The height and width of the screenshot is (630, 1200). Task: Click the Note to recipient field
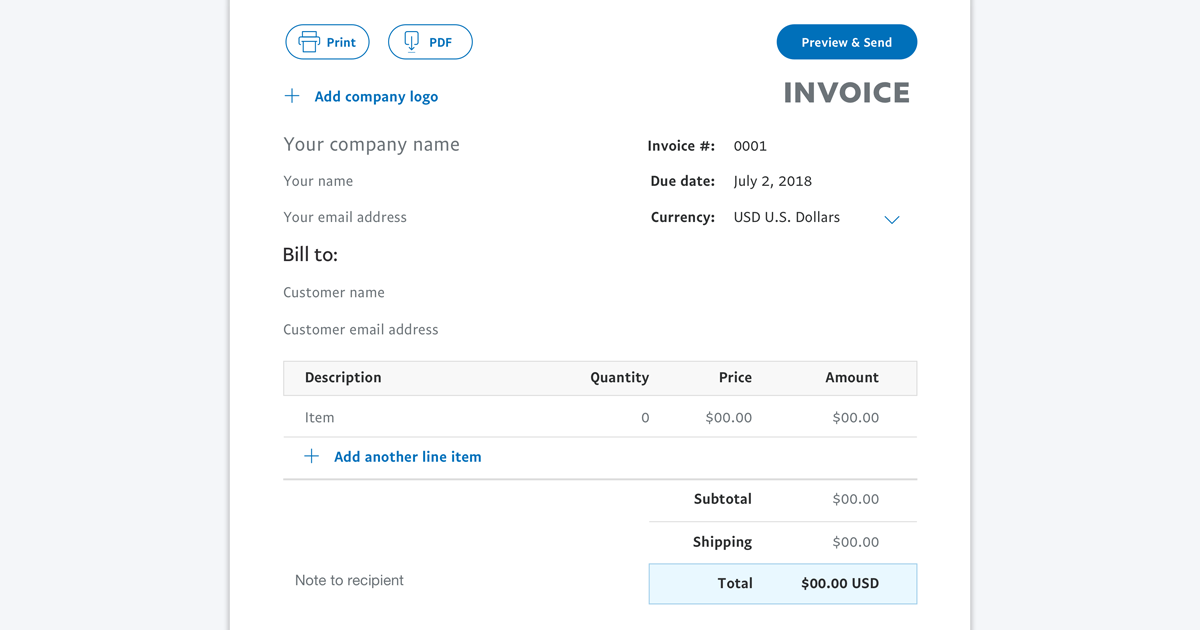(348, 580)
